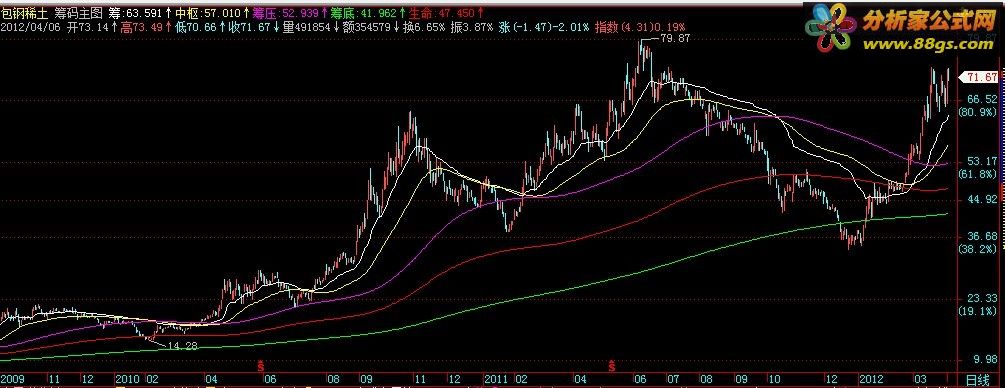Select the turnover rate 换6.65%

coord(423,28)
